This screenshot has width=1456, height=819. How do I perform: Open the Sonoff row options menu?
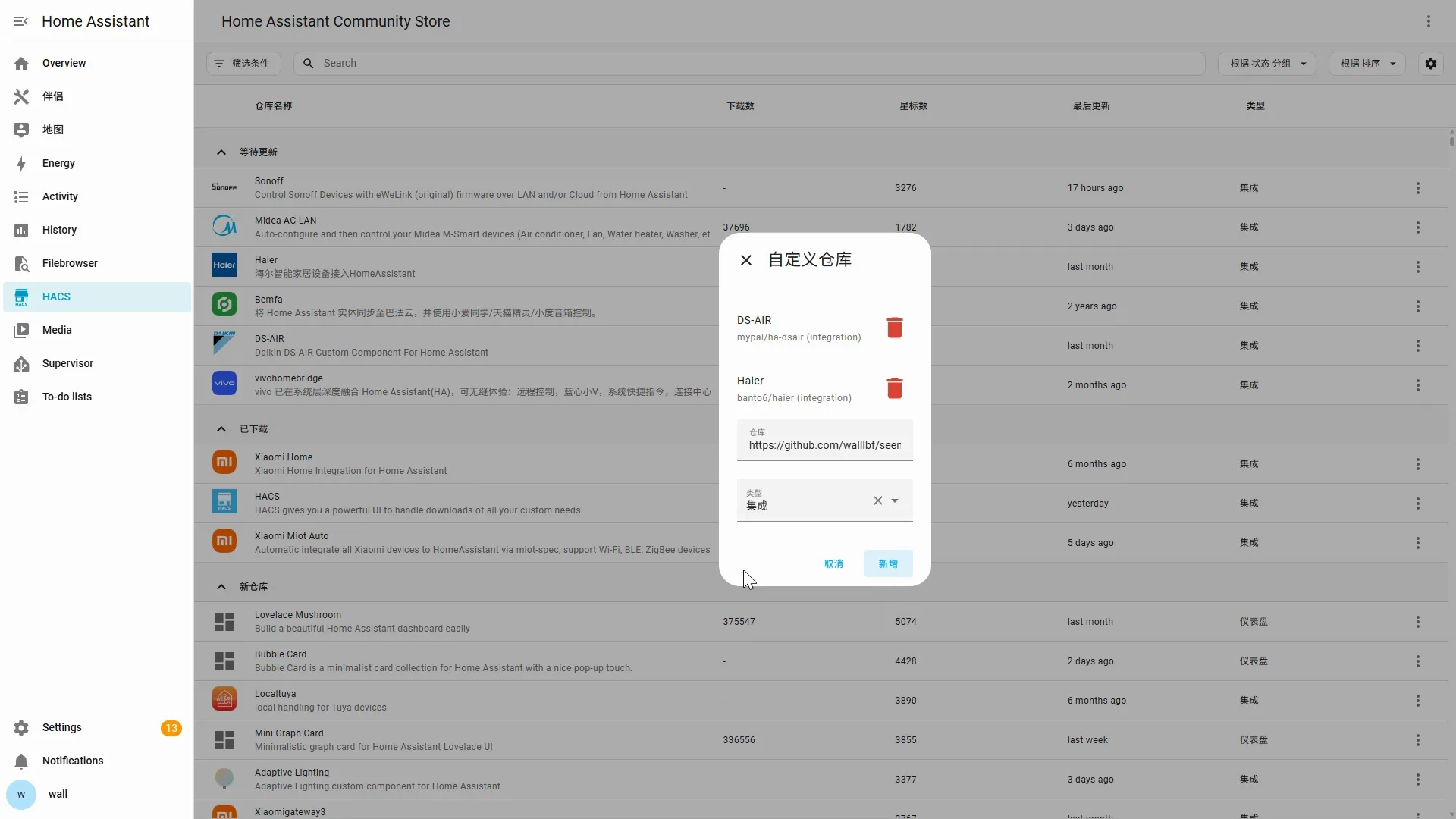click(x=1418, y=188)
